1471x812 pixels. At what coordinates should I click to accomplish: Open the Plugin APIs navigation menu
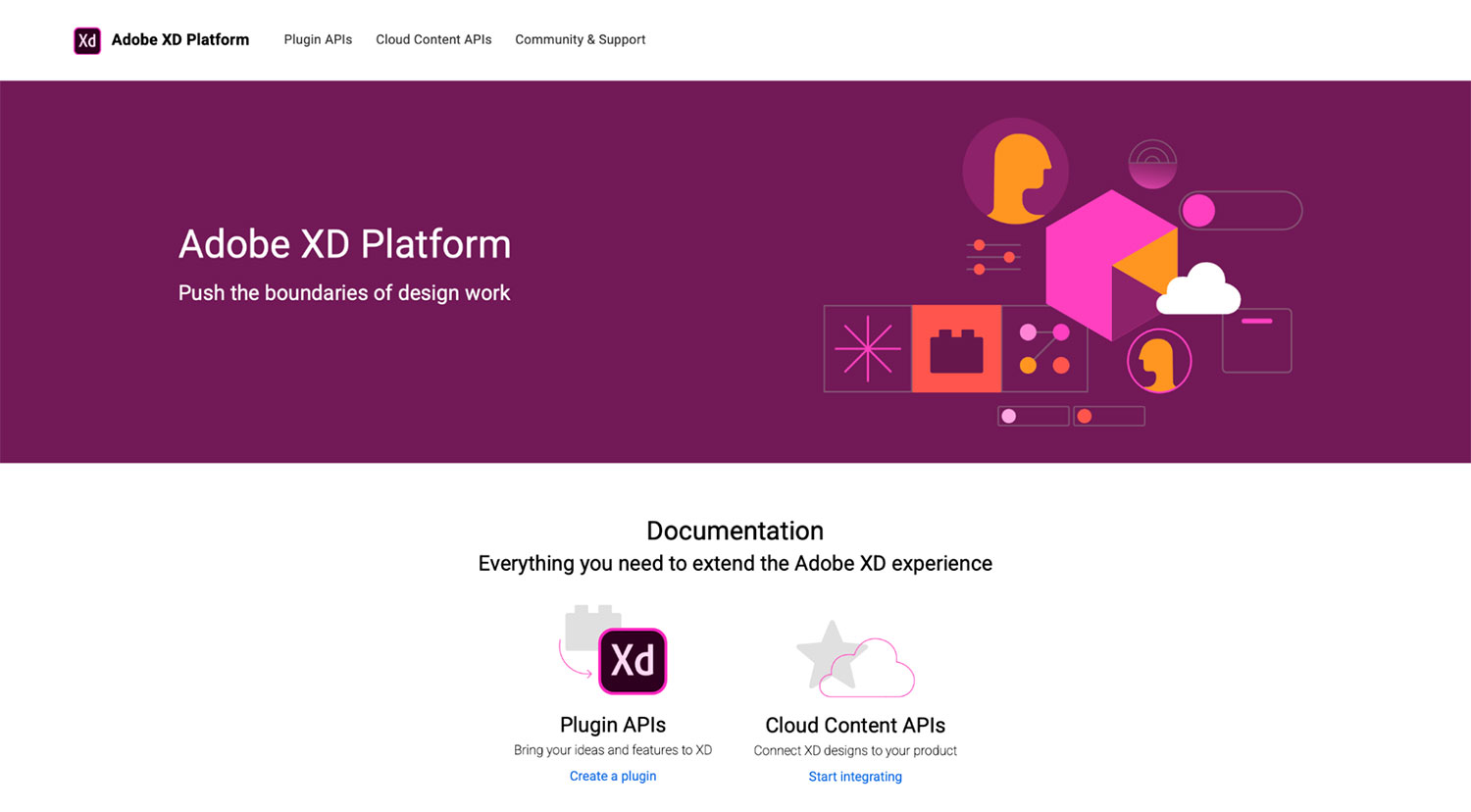tap(318, 39)
